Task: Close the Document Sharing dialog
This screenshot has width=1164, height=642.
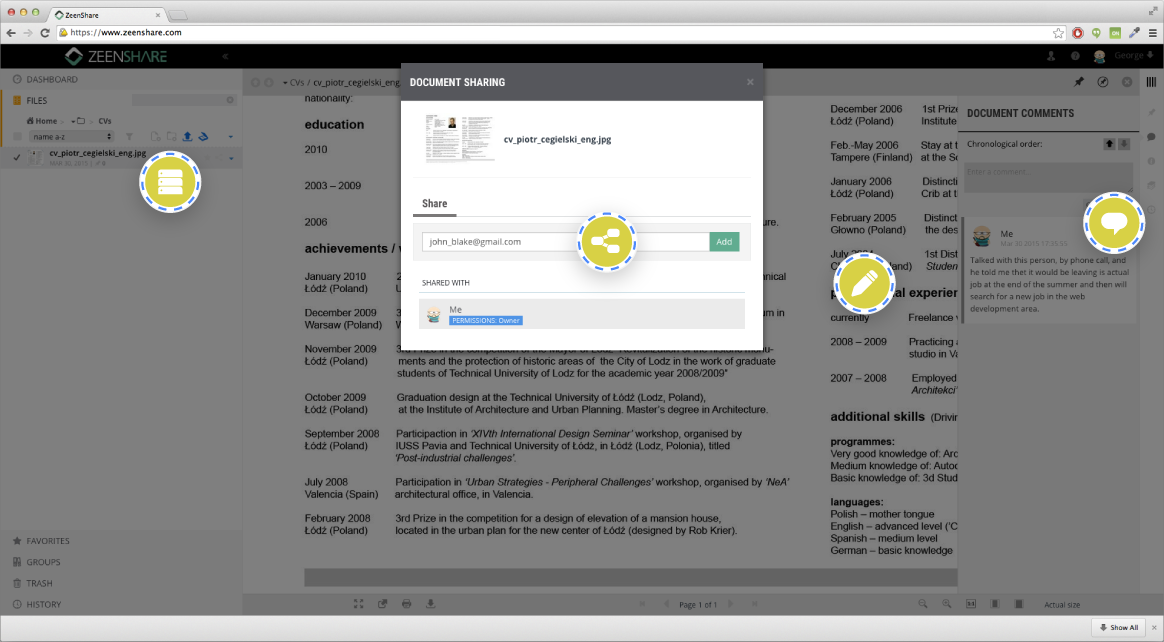Action: [x=750, y=82]
